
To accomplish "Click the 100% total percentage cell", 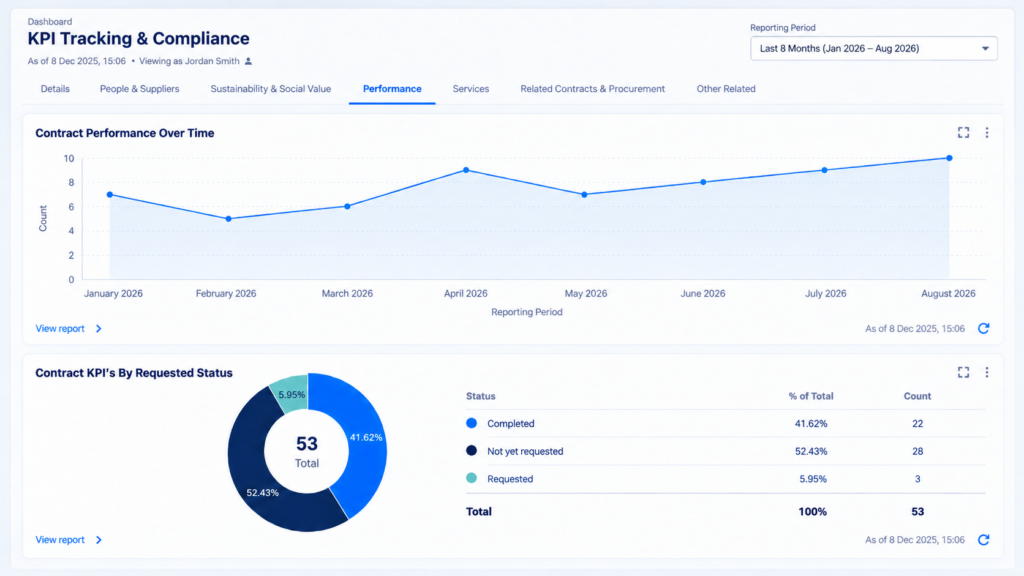I will pos(812,511).
